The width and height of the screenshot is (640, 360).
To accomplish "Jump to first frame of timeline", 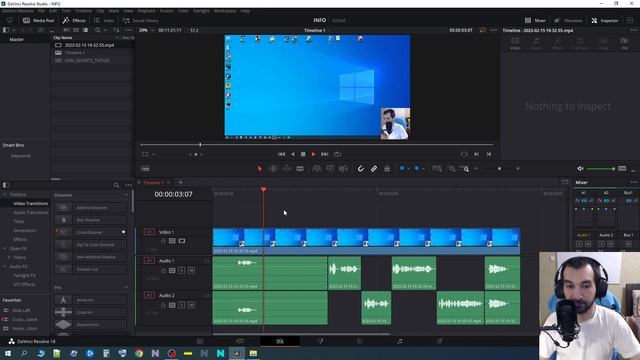I will tap(281, 154).
